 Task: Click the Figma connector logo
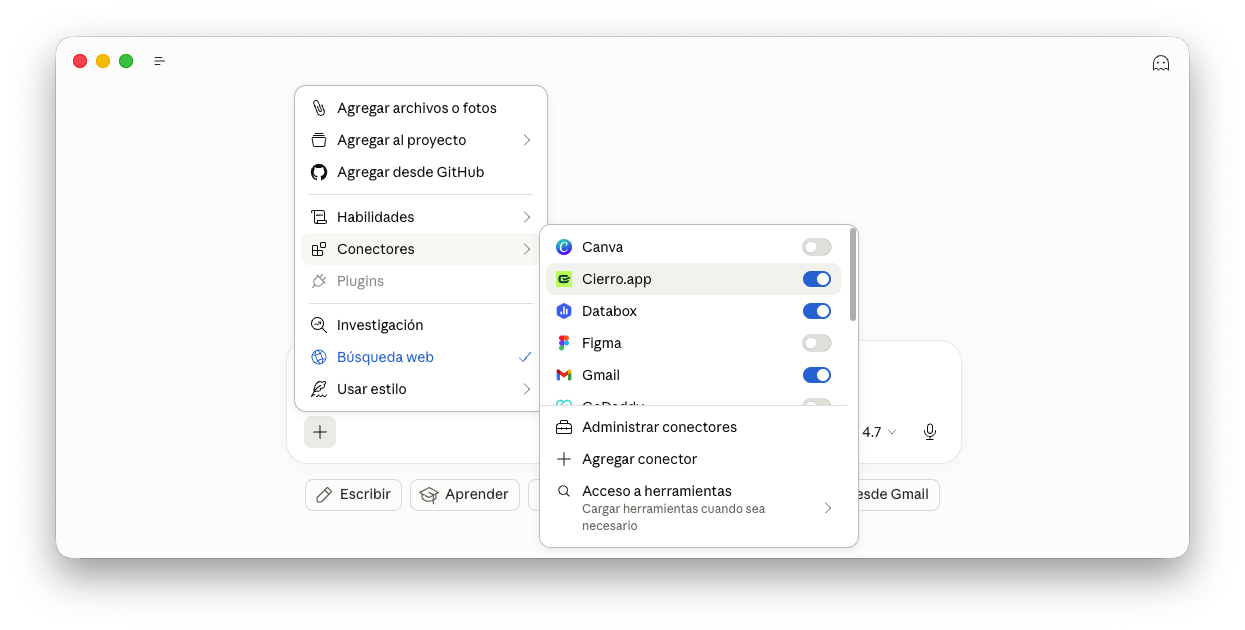564,343
